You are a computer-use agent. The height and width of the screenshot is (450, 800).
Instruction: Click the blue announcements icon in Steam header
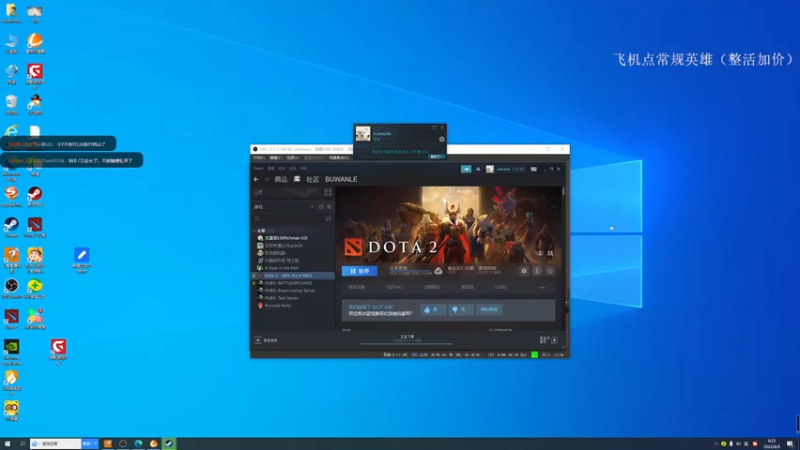pos(466,169)
